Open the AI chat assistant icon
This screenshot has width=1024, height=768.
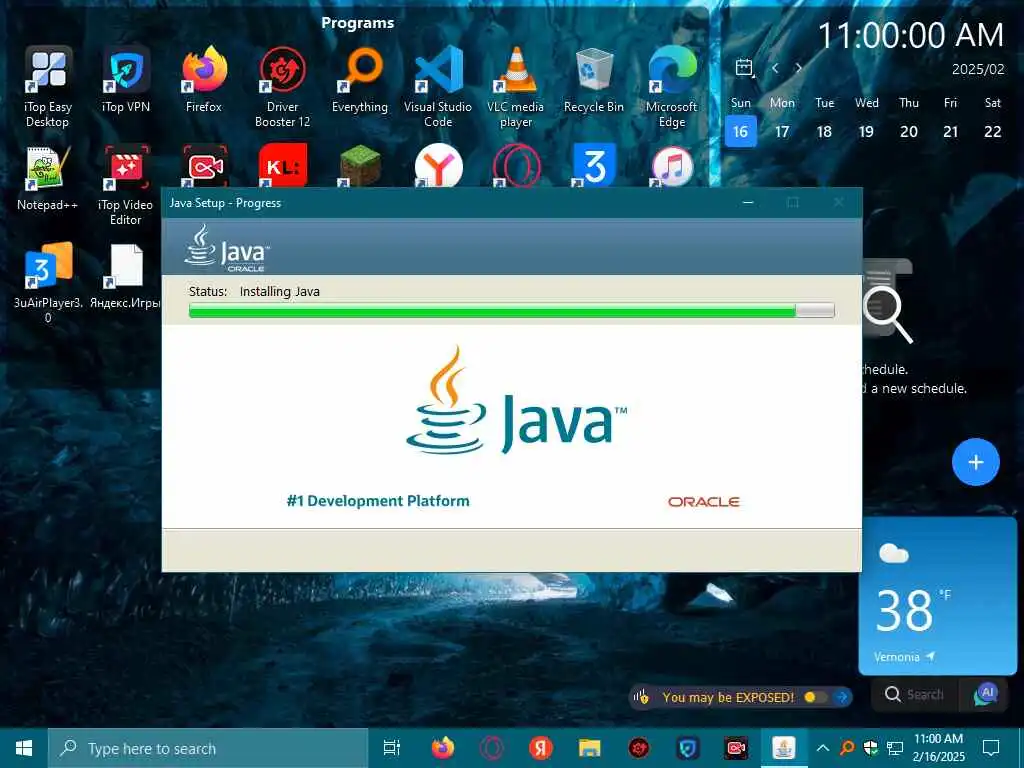(x=986, y=694)
